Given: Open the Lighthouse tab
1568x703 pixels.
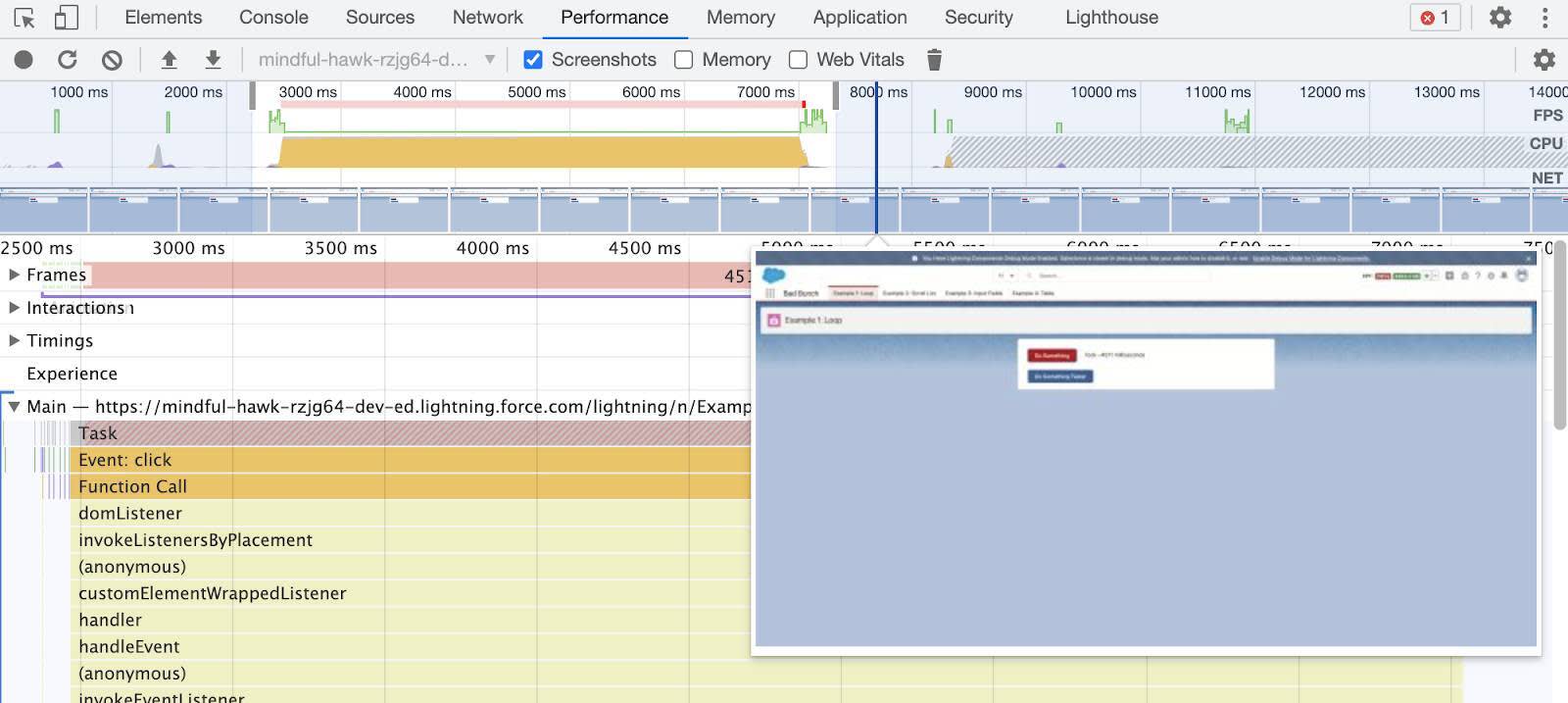Looking at the screenshot, I should 1111,18.
